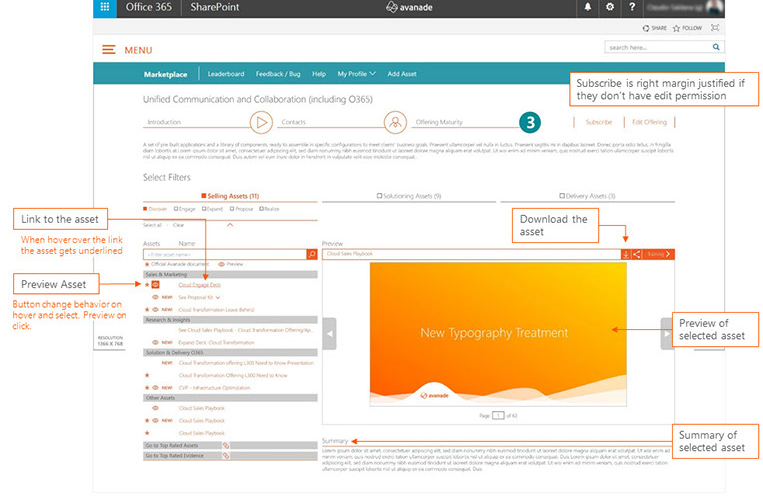Click the Contacts step circle icon
The width and height of the screenshot is (763, 502).
pyautogui.click(x=261, y=122)
